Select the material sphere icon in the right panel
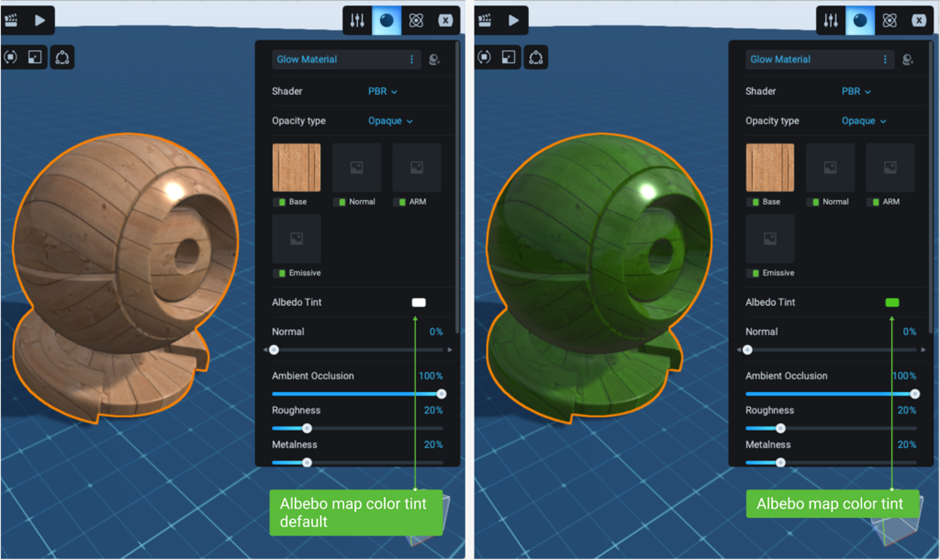940x560 pixels. click(860, 20)
